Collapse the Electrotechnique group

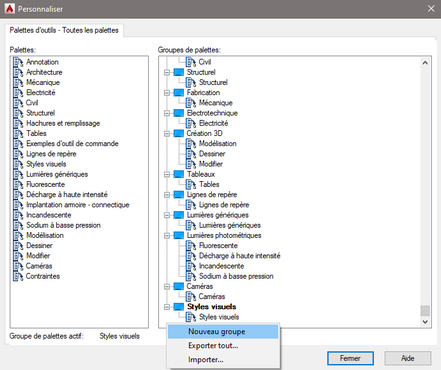click(167, 113)
